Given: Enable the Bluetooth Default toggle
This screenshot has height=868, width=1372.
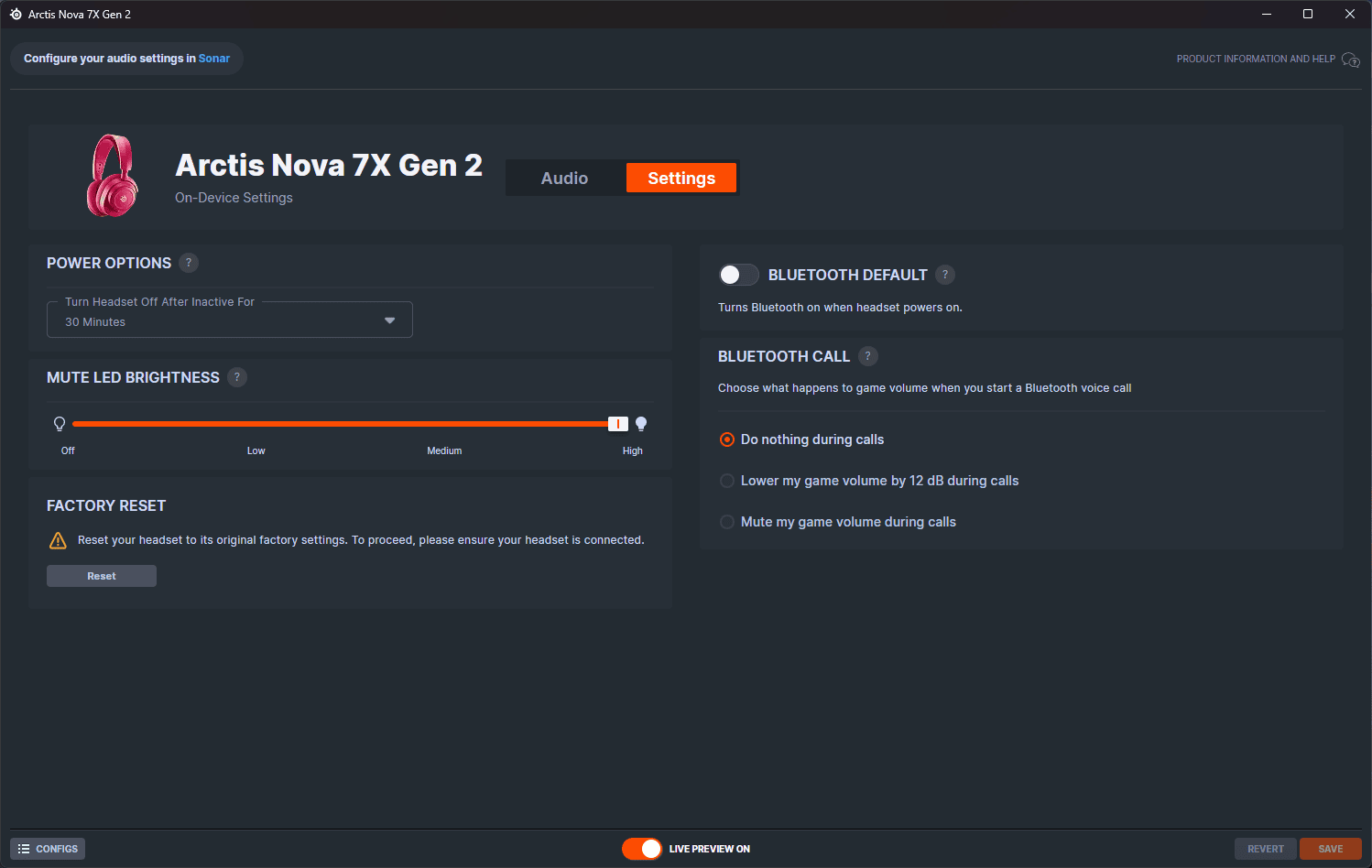Looking at the screenshot, I should click(738, 275).
